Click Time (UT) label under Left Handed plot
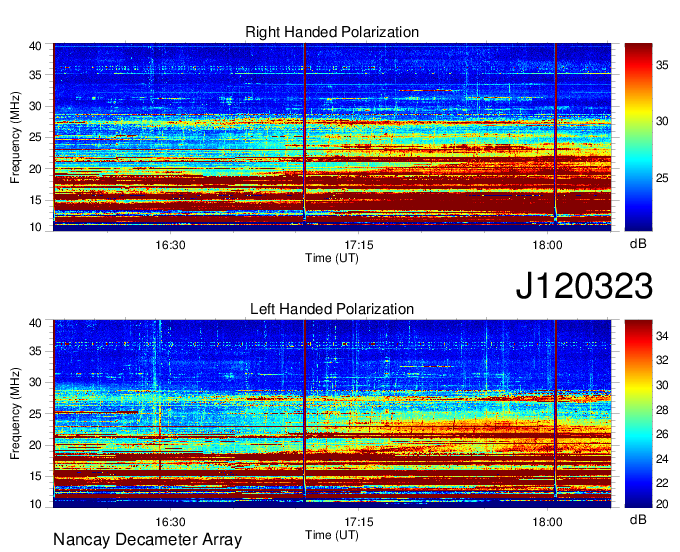The height and width of the screenshot is (552, 680). point(332,535)
